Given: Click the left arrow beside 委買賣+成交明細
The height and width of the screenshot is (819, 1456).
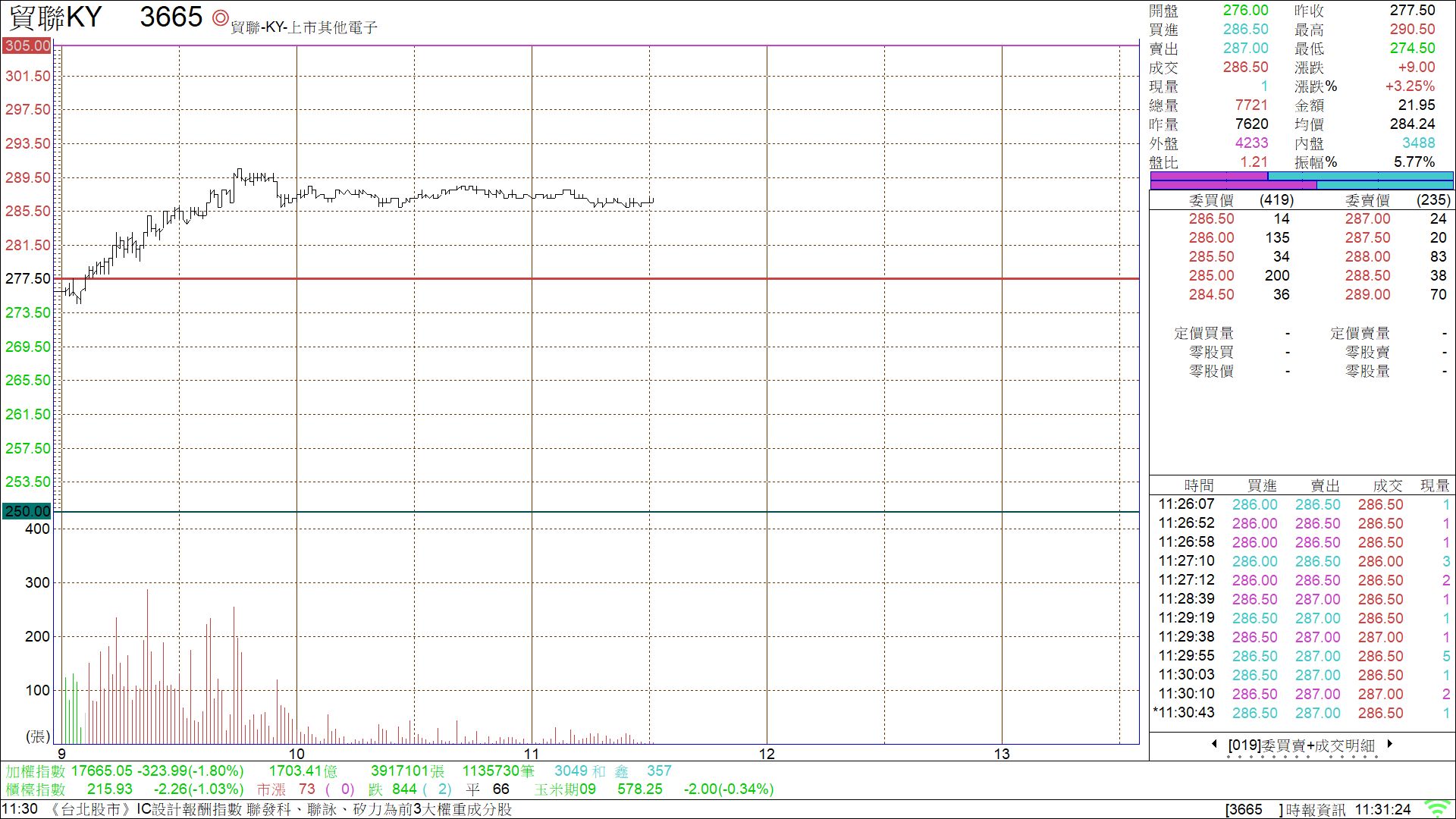Looking at the screenshot, I should tap(1215, 744).
